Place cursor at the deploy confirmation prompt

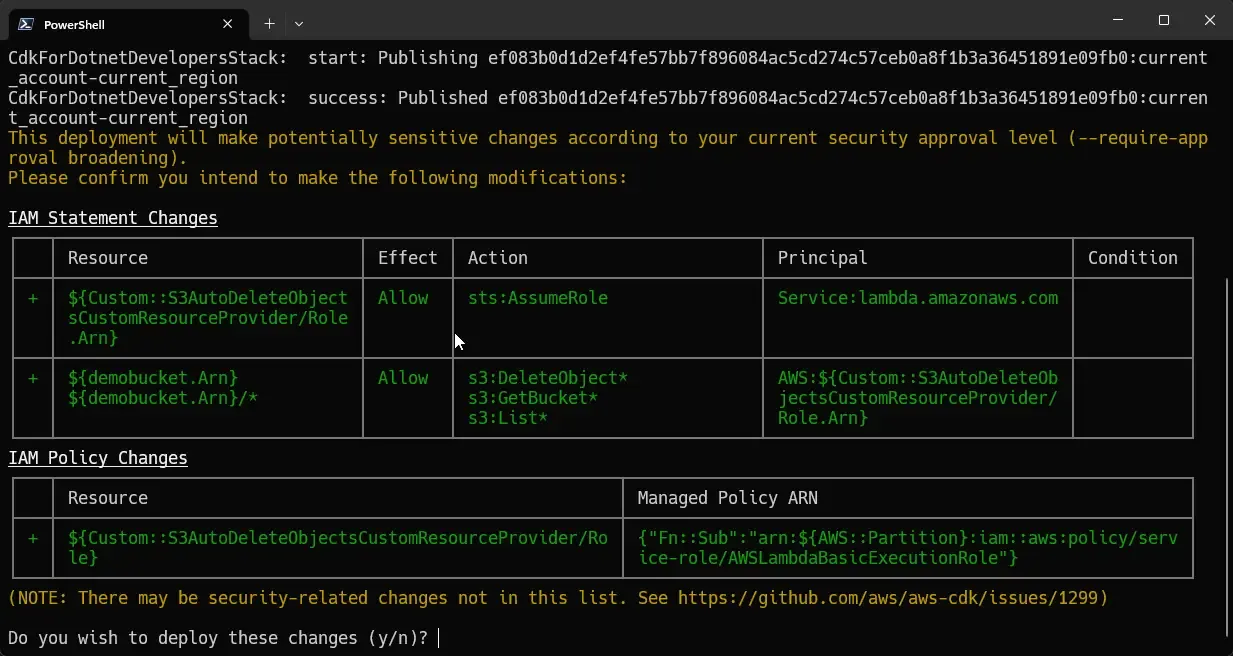(x=436, y=637)
